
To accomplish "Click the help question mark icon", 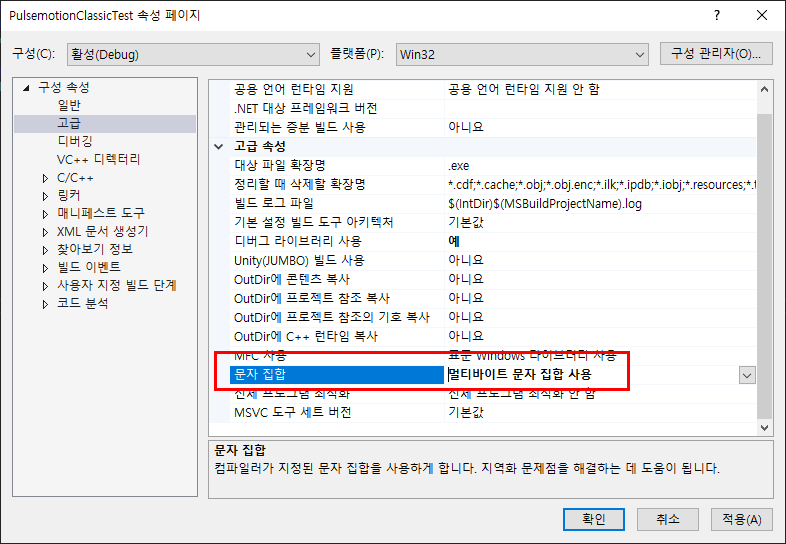I will tap(717, 15).
